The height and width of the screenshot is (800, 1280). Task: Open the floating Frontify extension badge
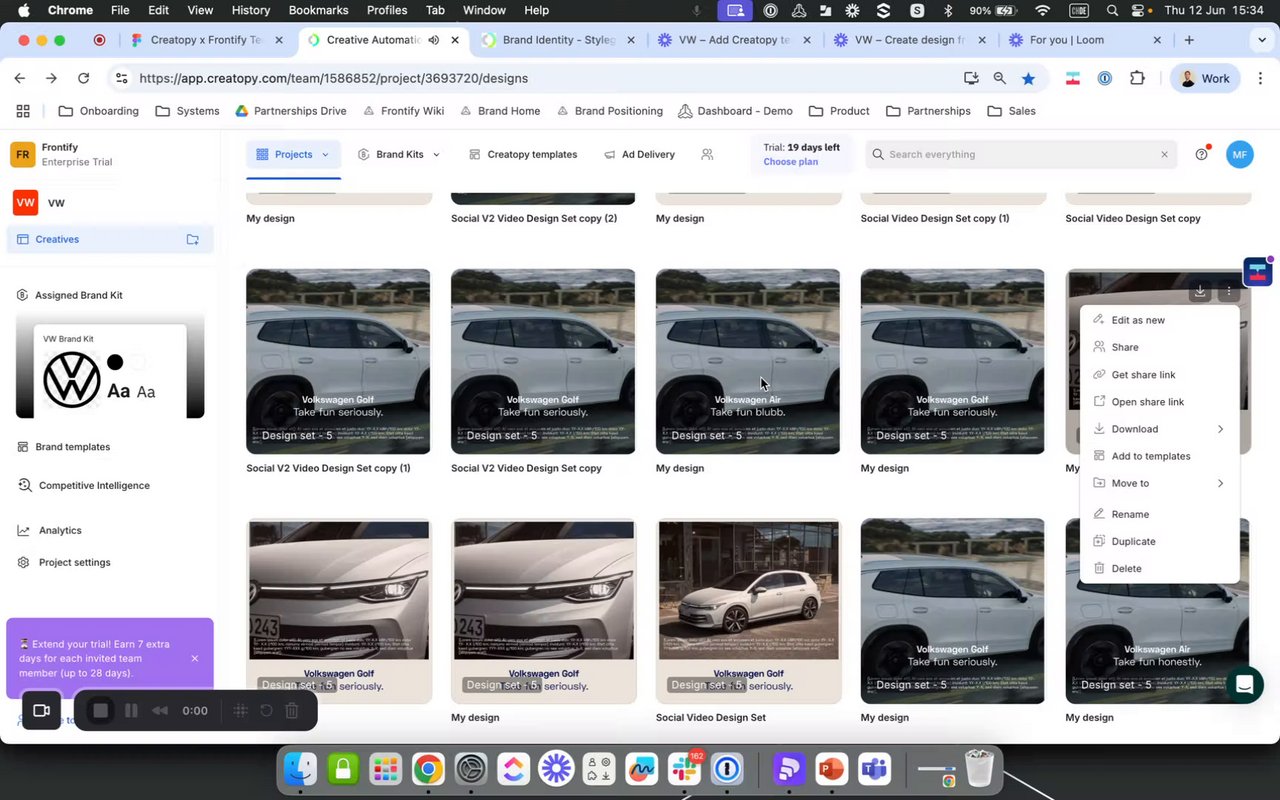(1258, 271)
